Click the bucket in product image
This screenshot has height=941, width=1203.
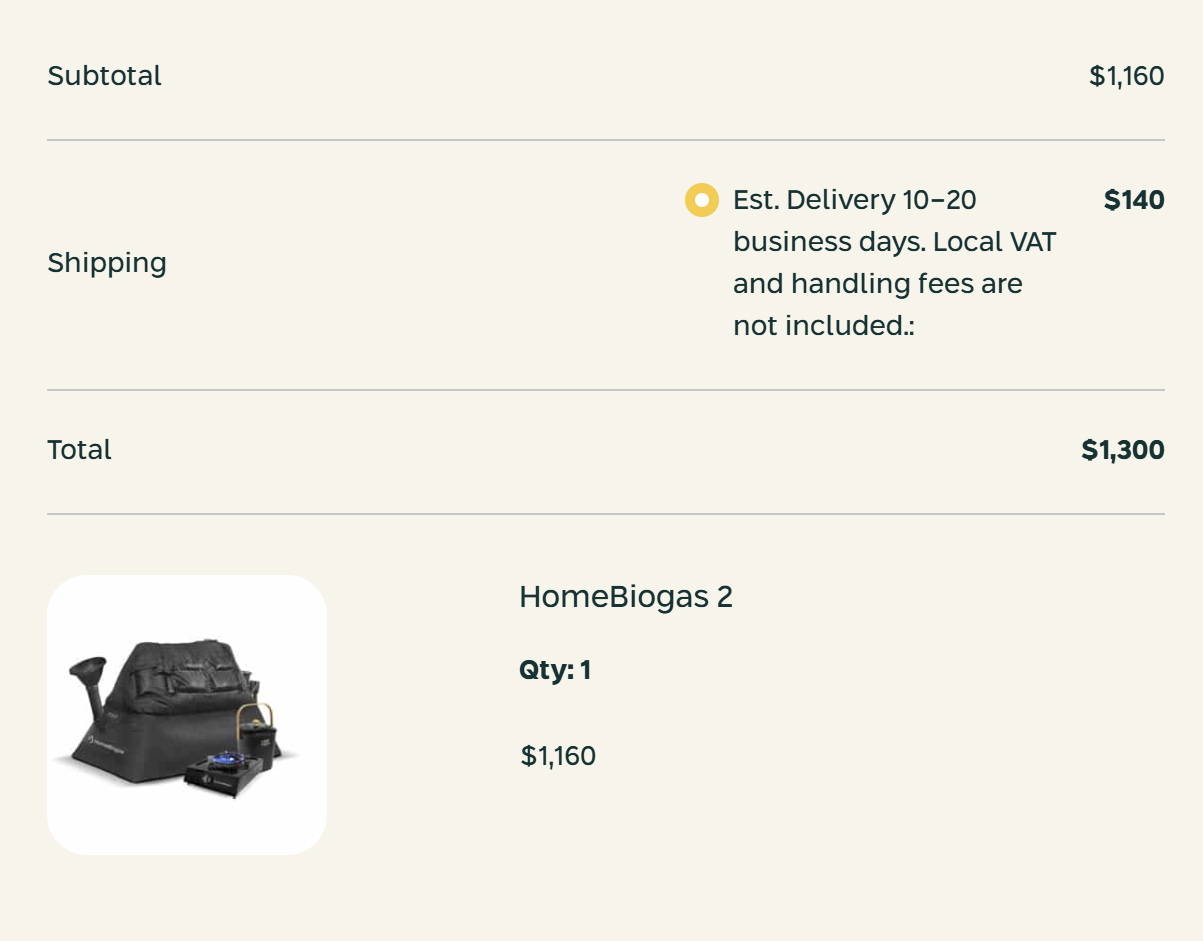pos(257,728)
